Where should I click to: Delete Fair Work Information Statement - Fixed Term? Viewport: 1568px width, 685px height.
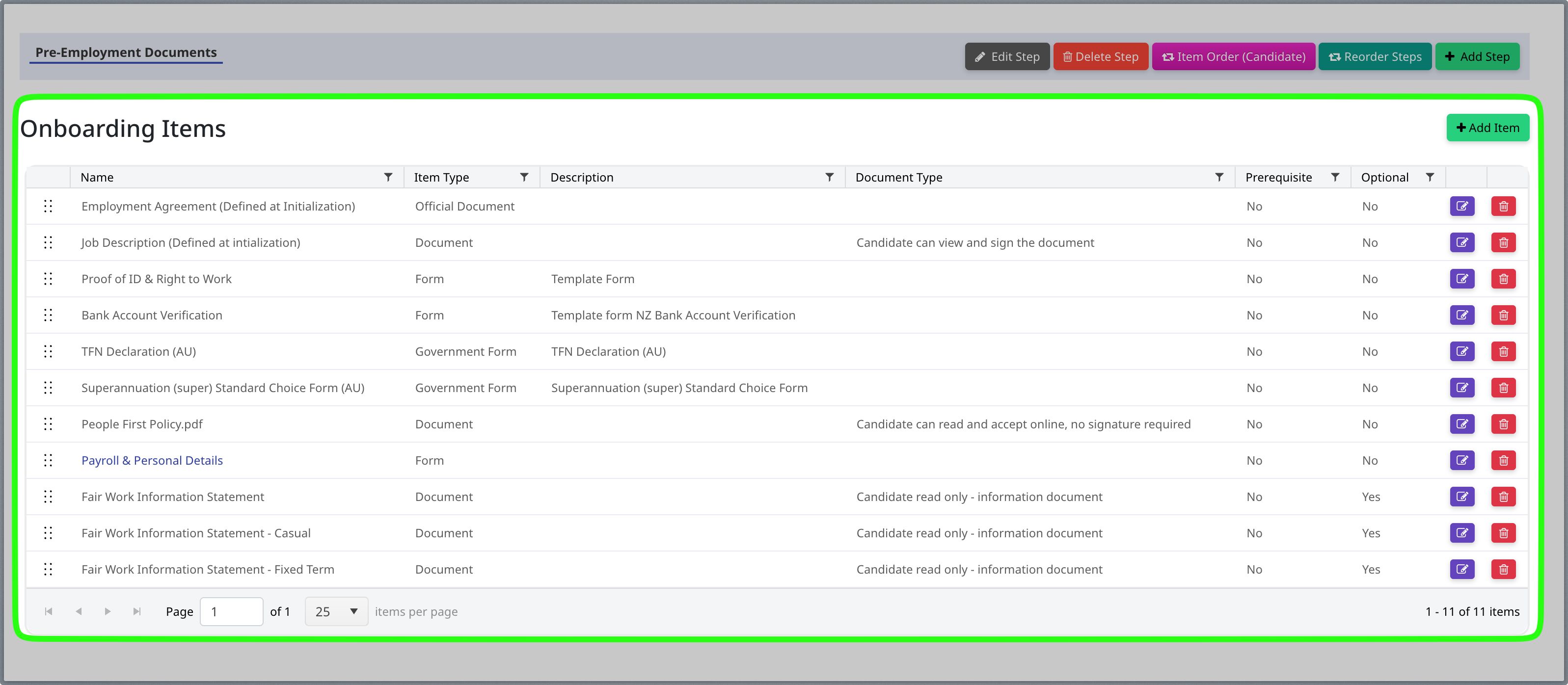click(1504, 569)
